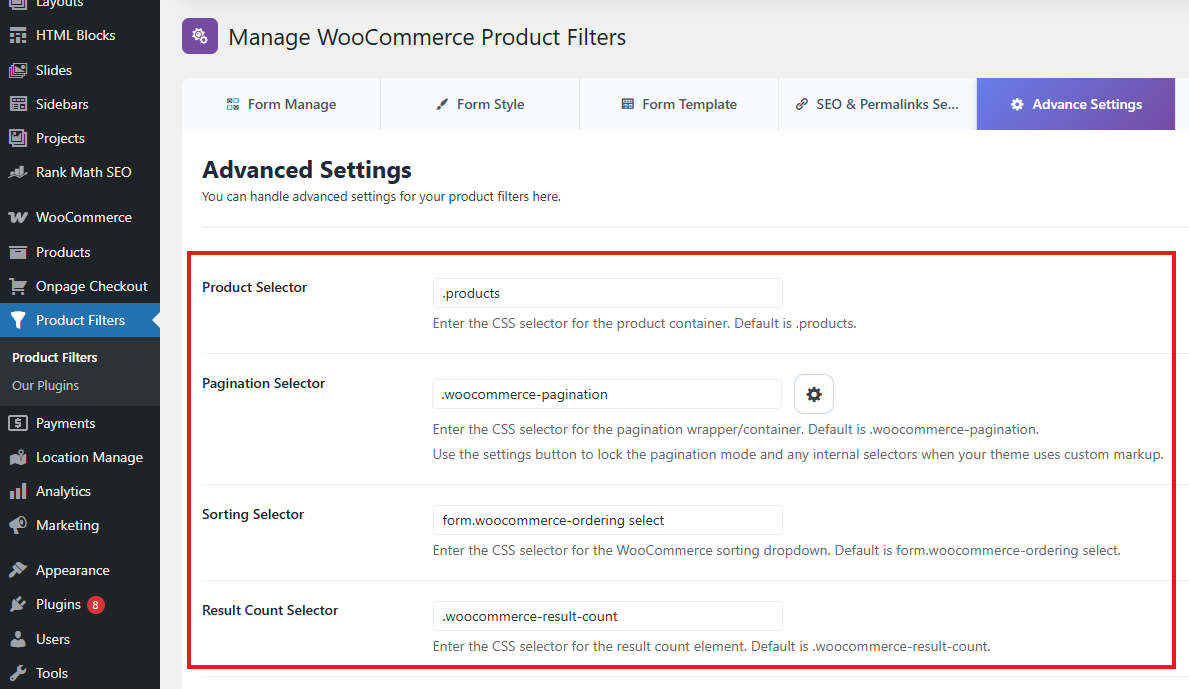Image resolution: width=1189 pixels, height=689 pixels.
Task: Click the Form Manage tab icon
Action: [233, 104]
